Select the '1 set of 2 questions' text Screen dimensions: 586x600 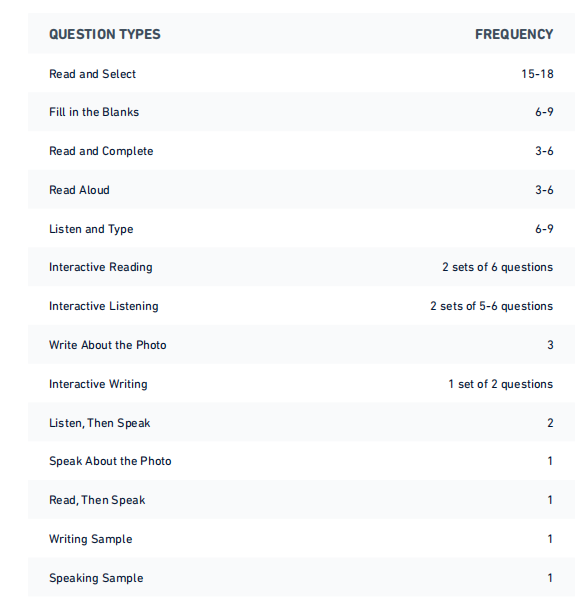pyautogui.click(x=501, y=384)
